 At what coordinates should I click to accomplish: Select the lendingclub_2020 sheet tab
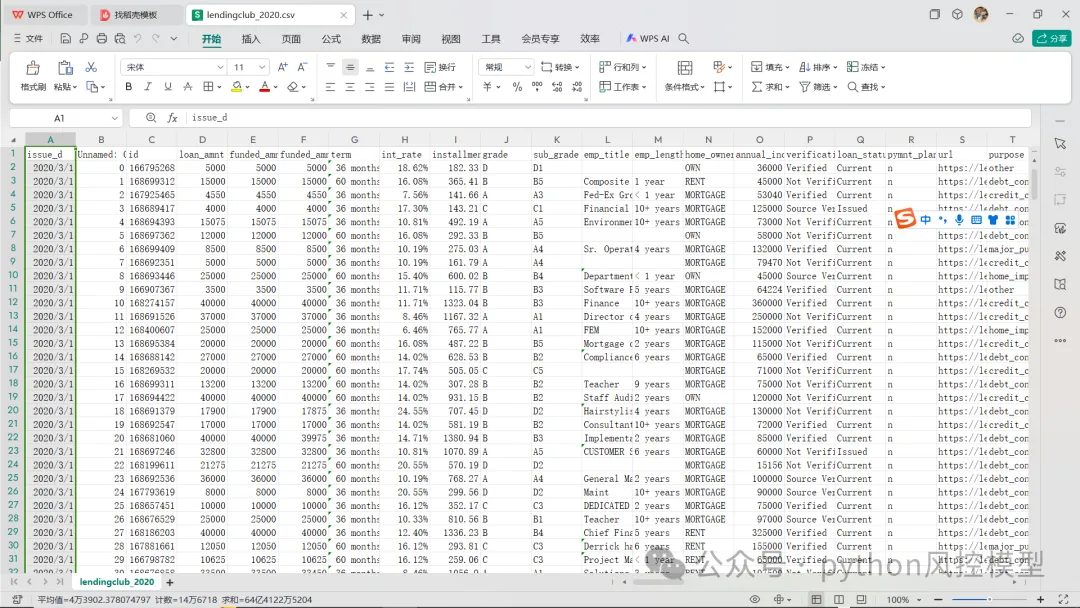117,583
